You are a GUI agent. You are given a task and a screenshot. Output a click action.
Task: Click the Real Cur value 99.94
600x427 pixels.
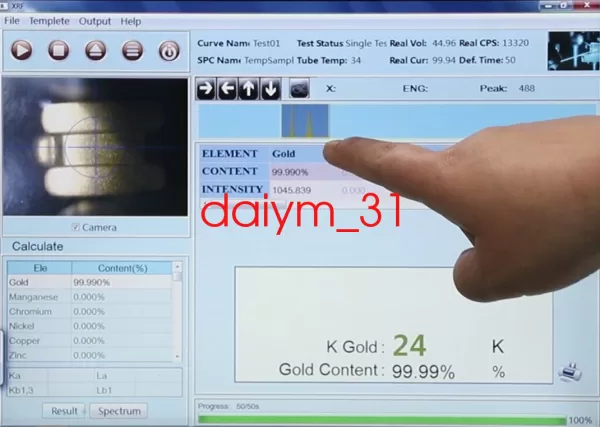(444, 60)
